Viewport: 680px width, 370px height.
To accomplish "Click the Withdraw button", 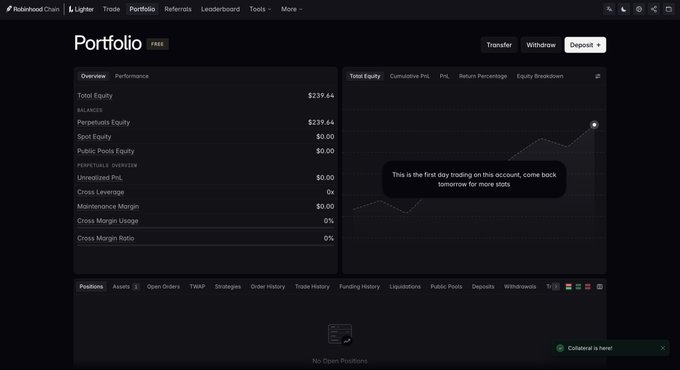I will click(x=541, y=45).
